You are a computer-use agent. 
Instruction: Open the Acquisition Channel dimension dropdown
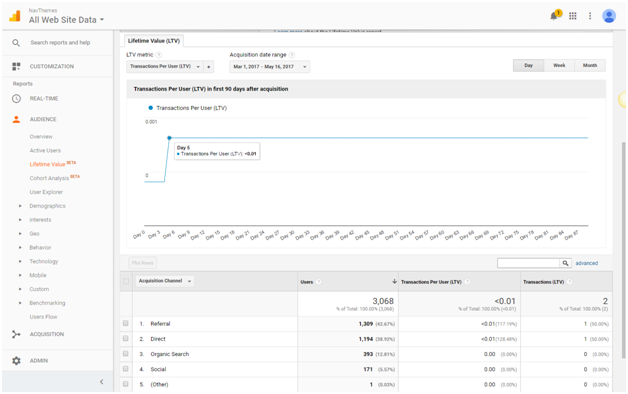(x=165, y=281)
